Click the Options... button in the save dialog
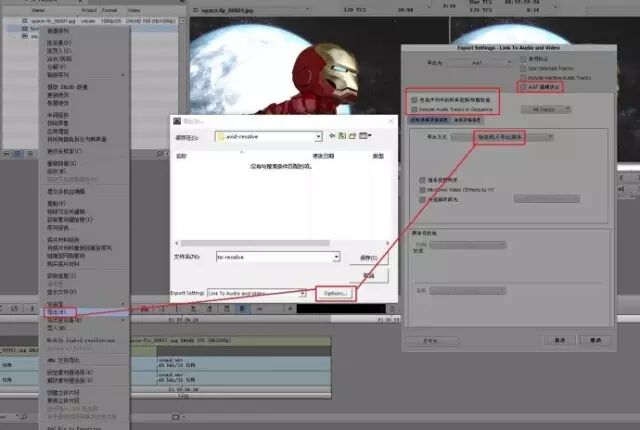The height and width of the screenshot is (430, 640). coord(336,293)
